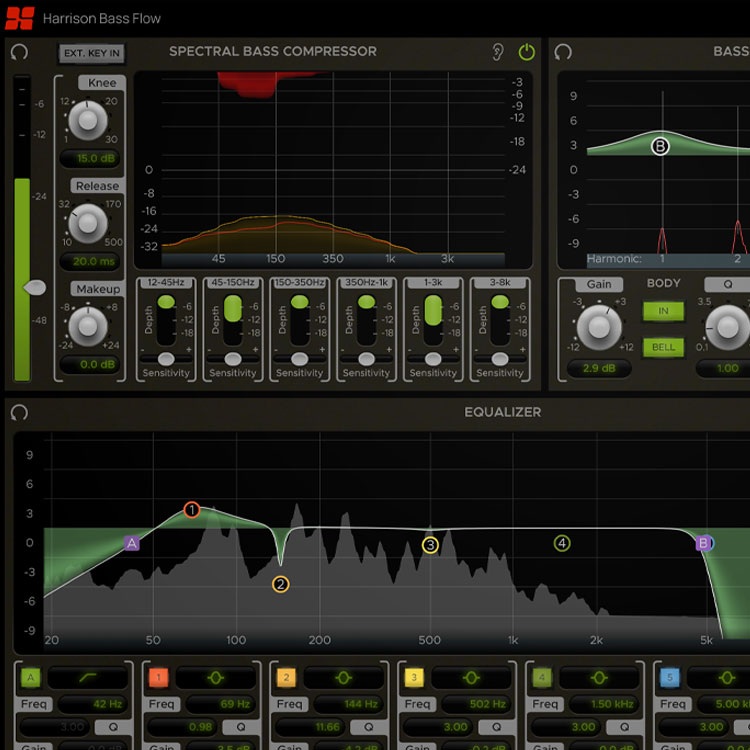
Task: Select the 69 Hz frequency field
Action: click(220, 704)
